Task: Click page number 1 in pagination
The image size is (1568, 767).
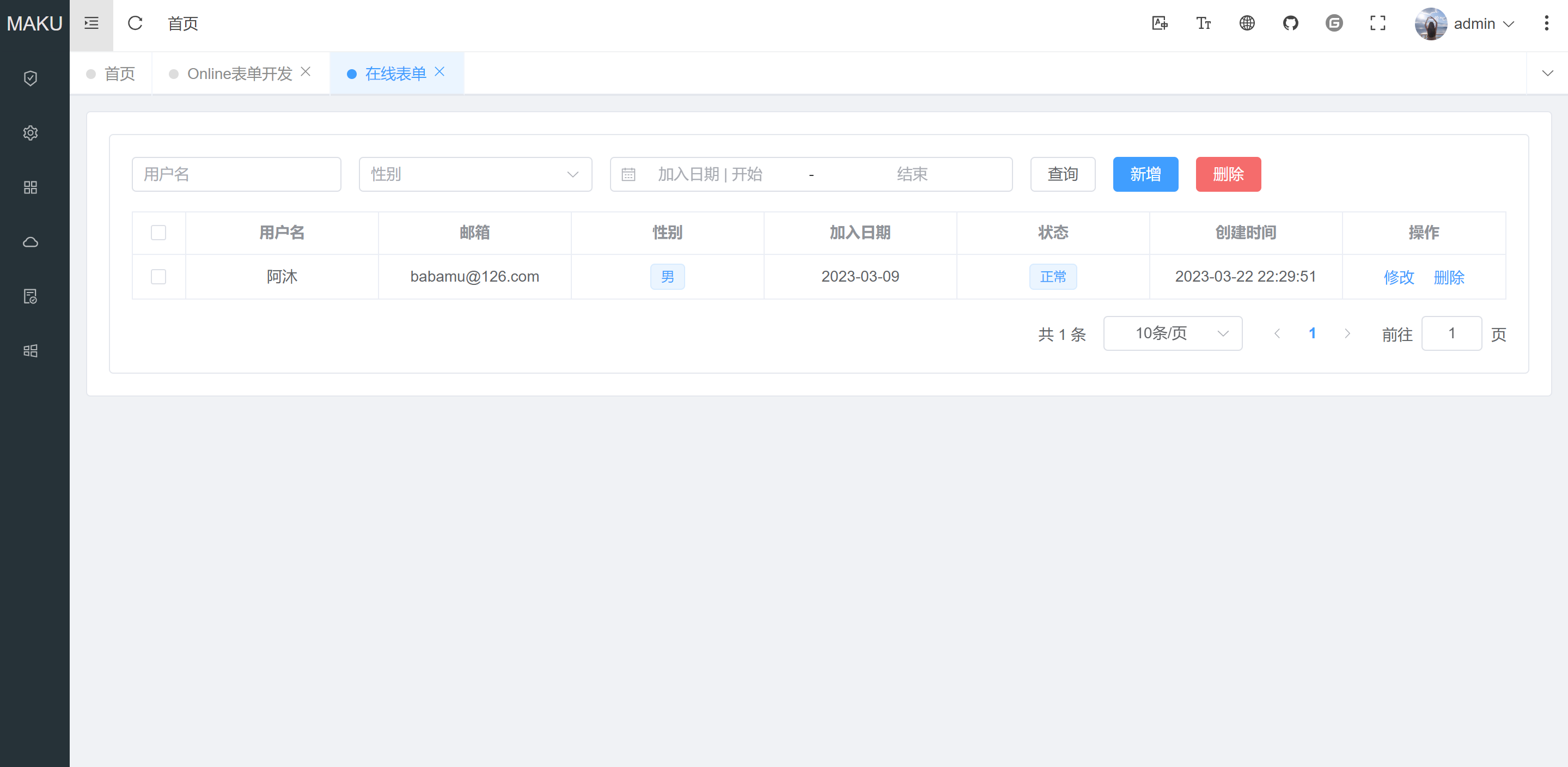Action: 1313,333
